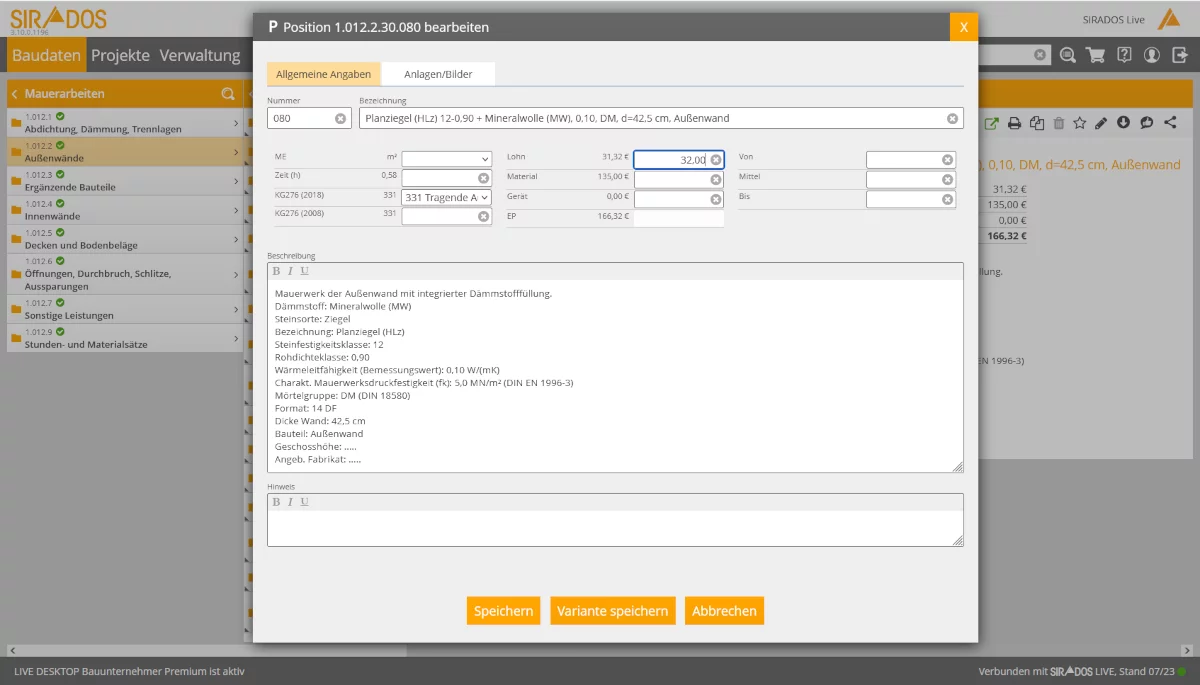Switch to the Anlagen/Bilder tab

click(x=438, y=74)
